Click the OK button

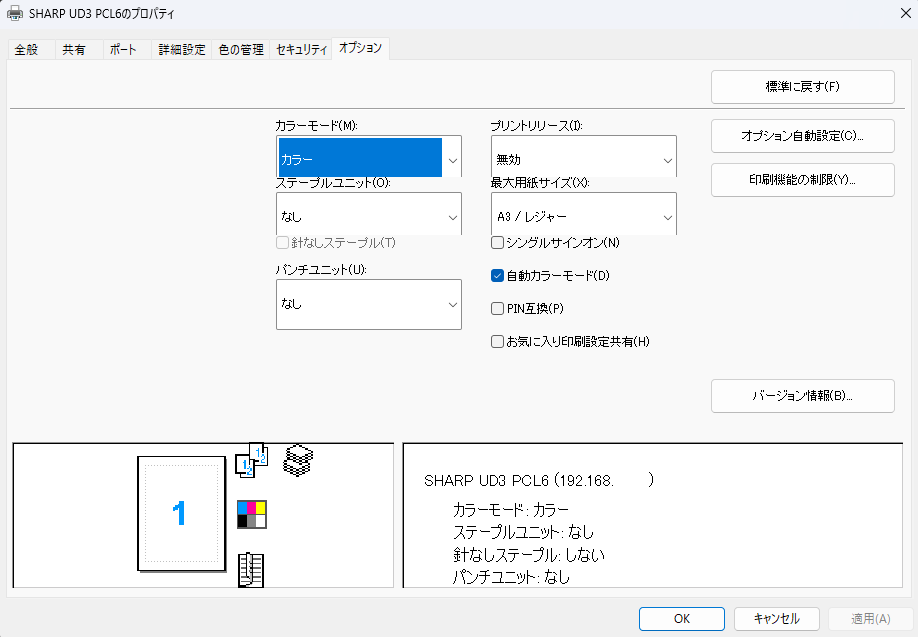(681, 619)
